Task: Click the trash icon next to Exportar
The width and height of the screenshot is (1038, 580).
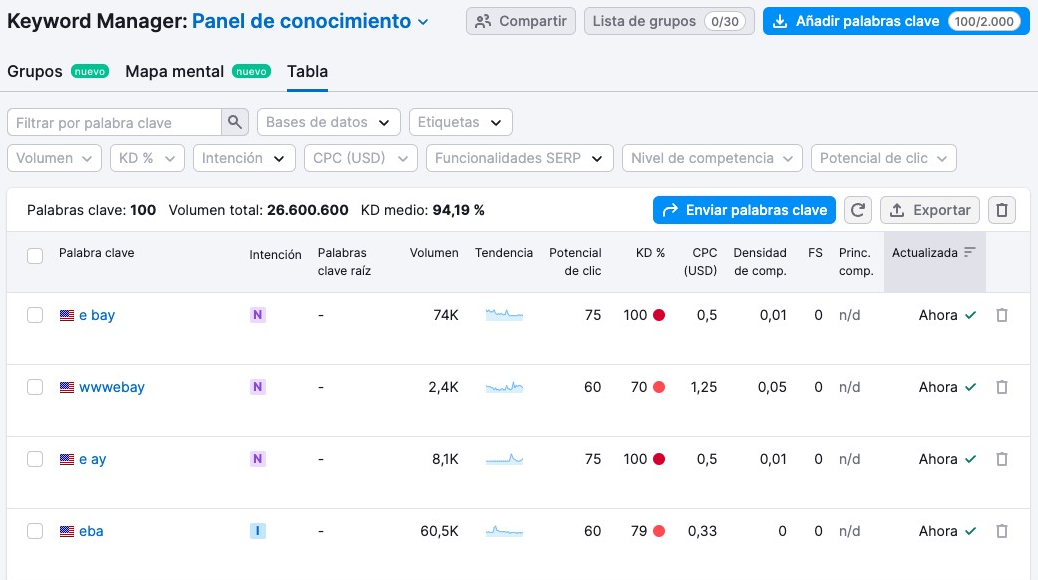Action: click(1002, 210)
